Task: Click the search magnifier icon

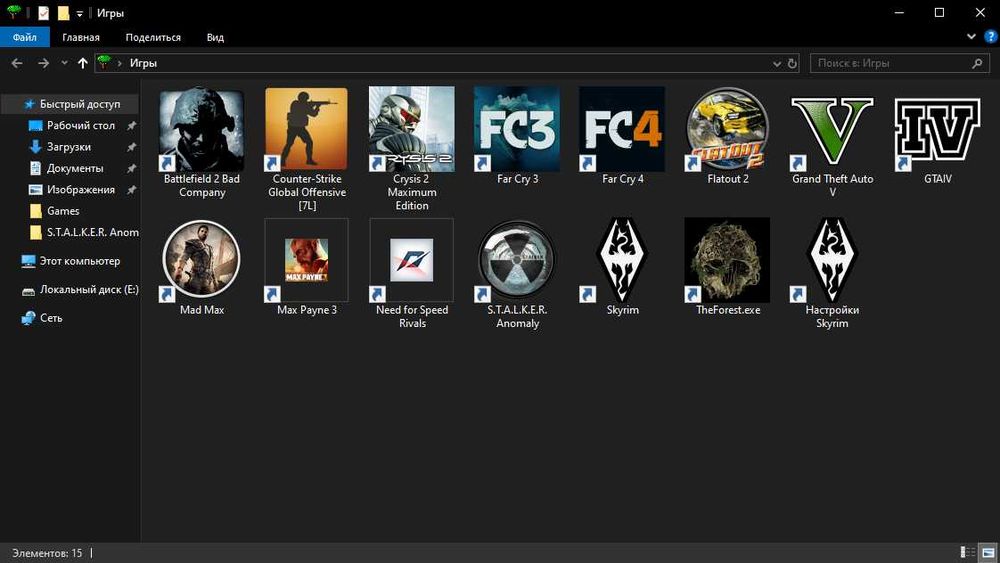Action: [x=977, y=63]
